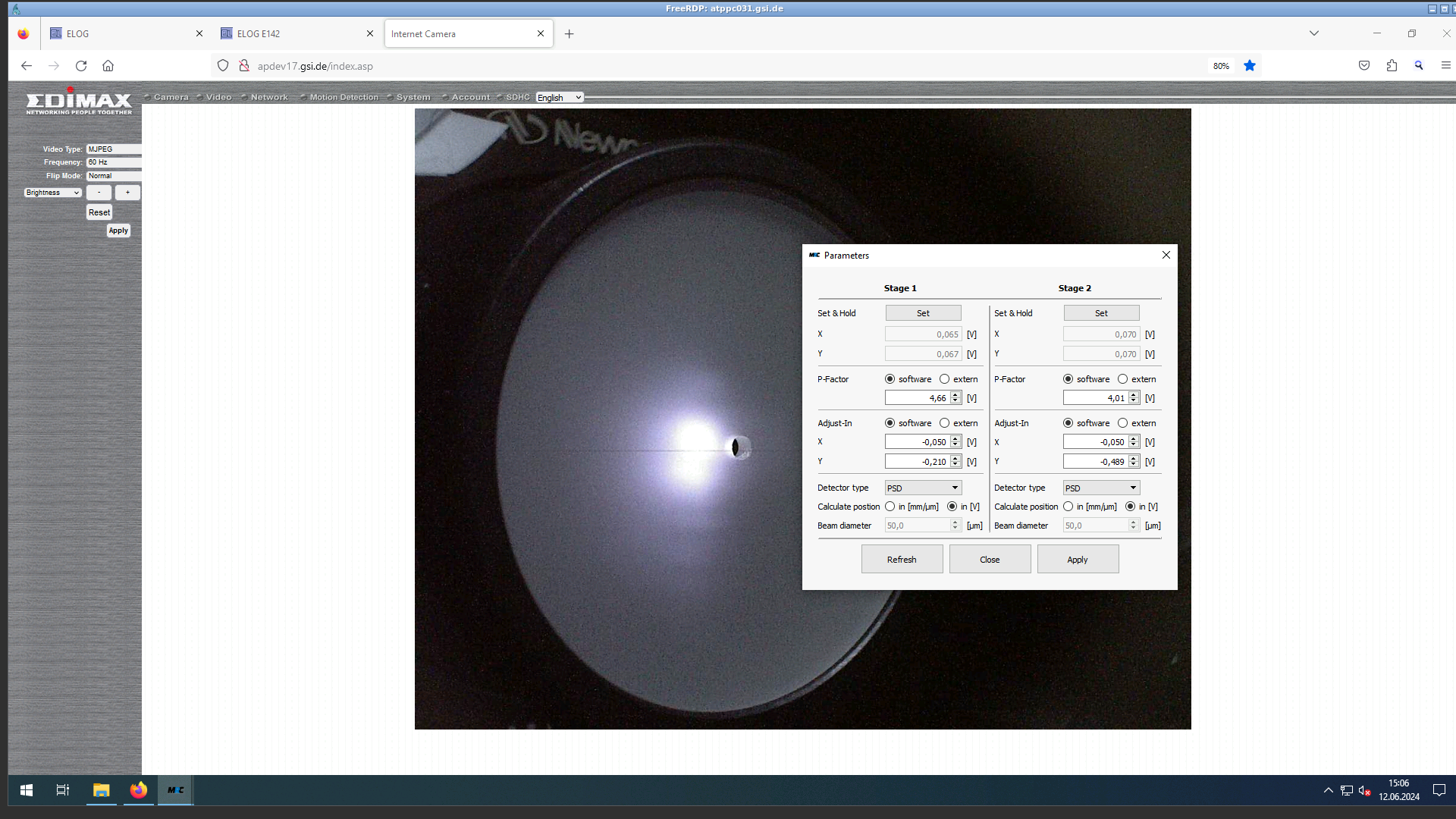Click the browser address bar URL
This screenshot has width=1456, height=819.
tap(315, 66)
